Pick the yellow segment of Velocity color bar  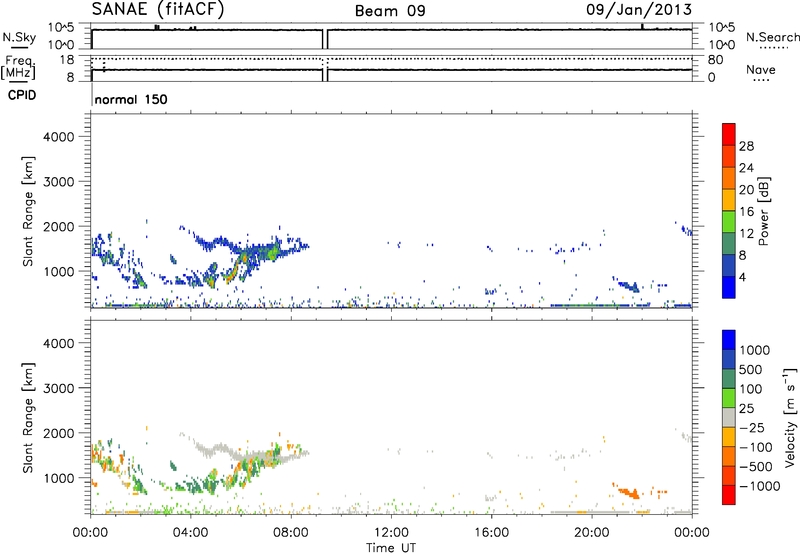click(729, 437)
